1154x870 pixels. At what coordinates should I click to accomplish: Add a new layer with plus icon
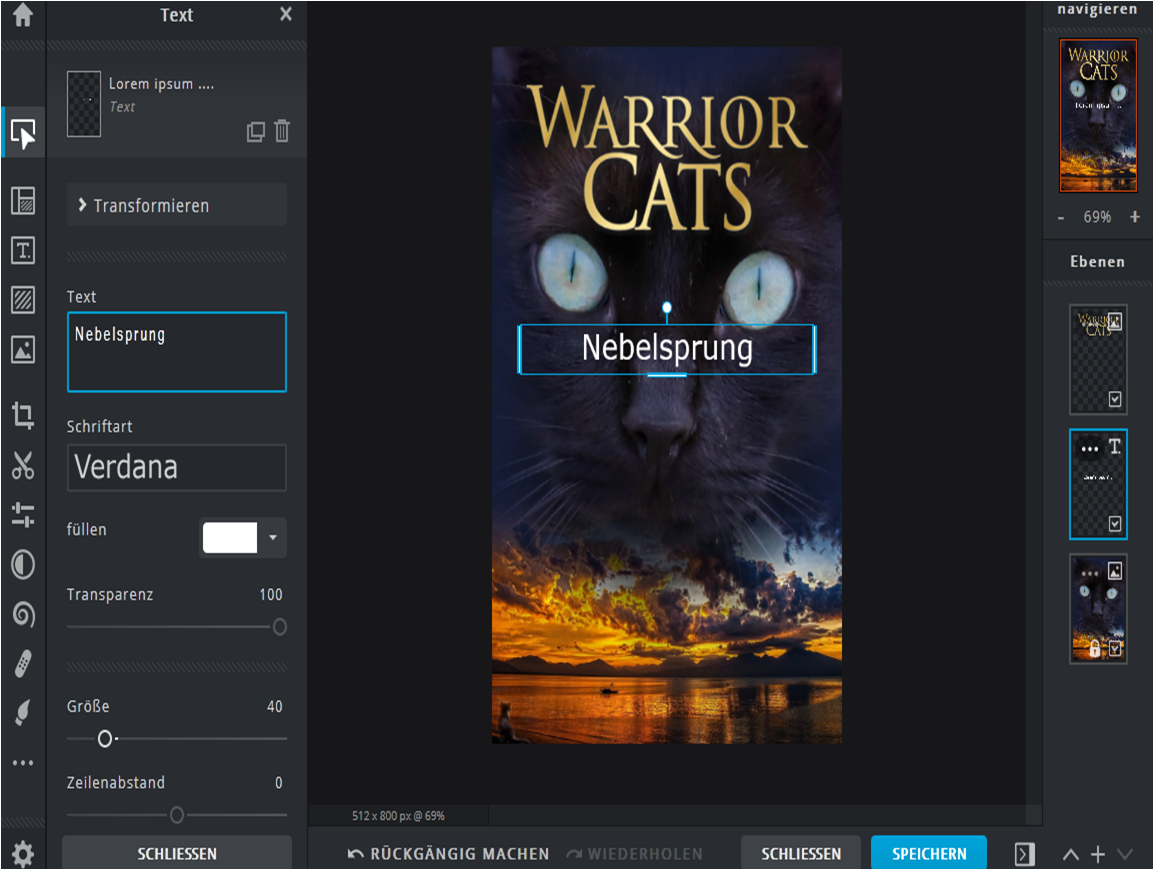click(1098, 855)
